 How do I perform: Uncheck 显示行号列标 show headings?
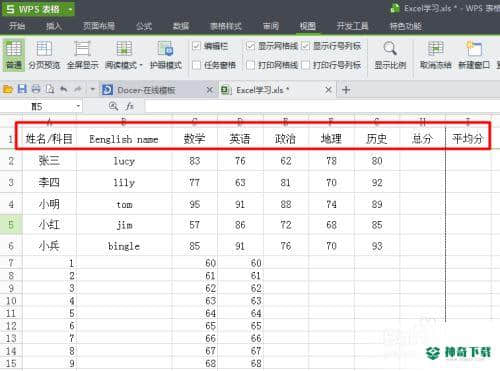[305, 46]
